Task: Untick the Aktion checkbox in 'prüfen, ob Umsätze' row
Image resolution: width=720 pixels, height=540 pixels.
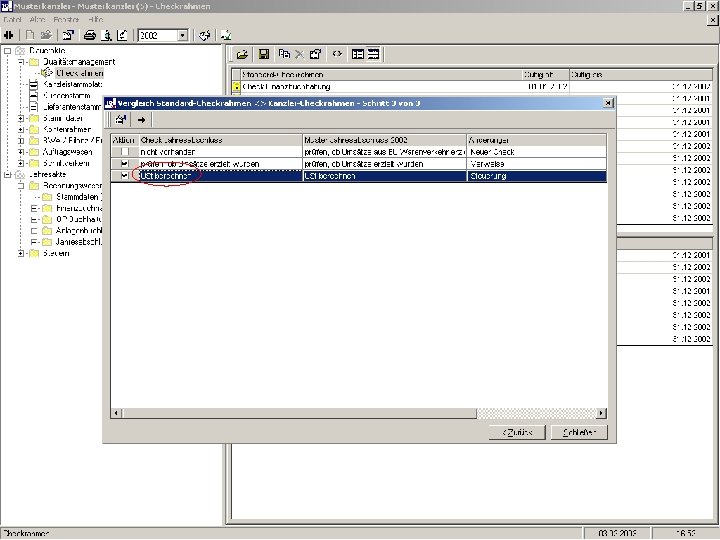Action: coord(124,163)
